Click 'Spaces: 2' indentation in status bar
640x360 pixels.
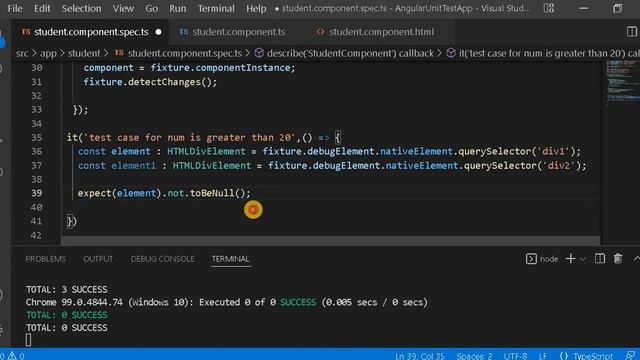click(x=474, y=356)
